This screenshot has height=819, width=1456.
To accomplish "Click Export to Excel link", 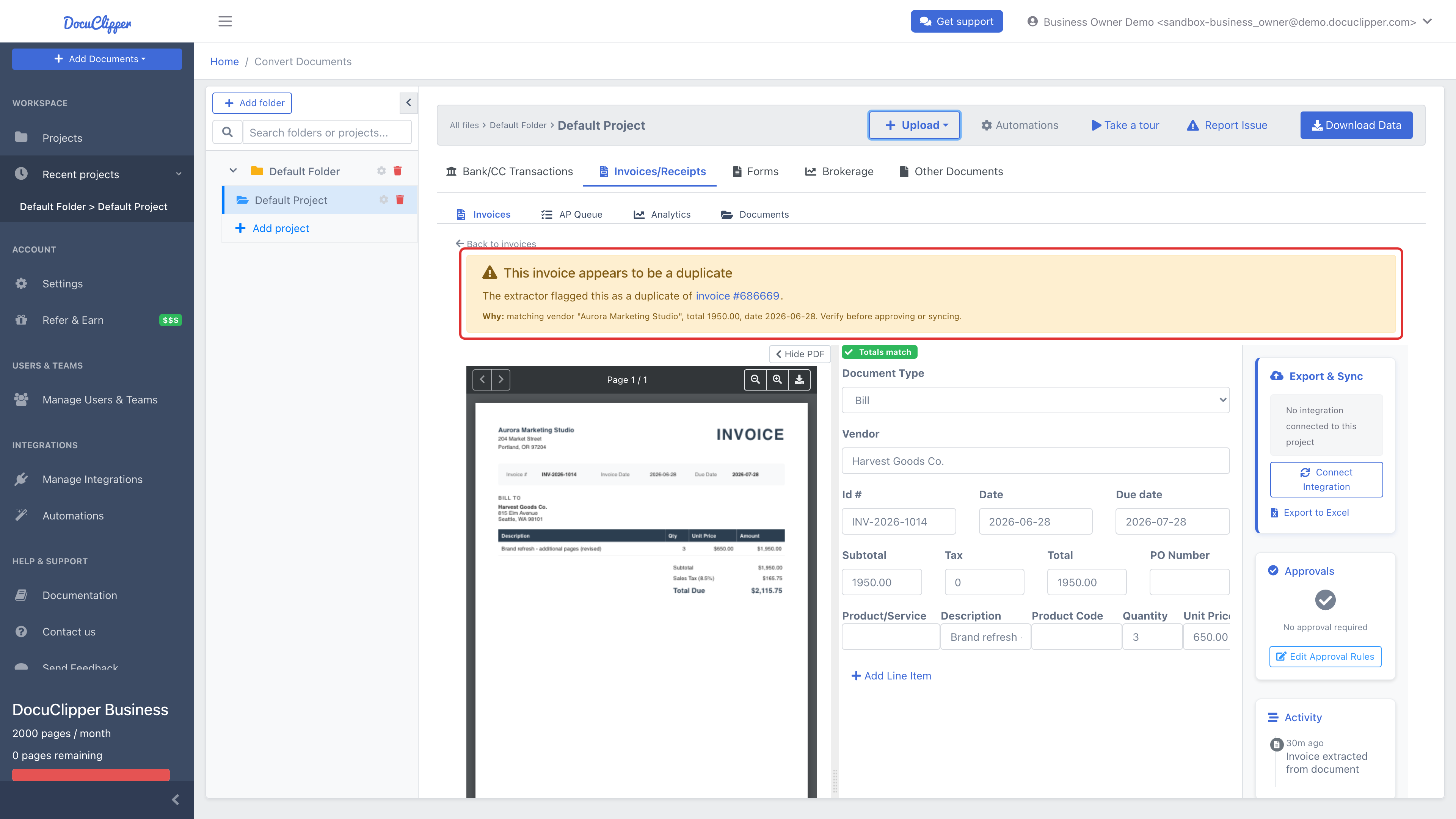I will [x=1310, y=512].
